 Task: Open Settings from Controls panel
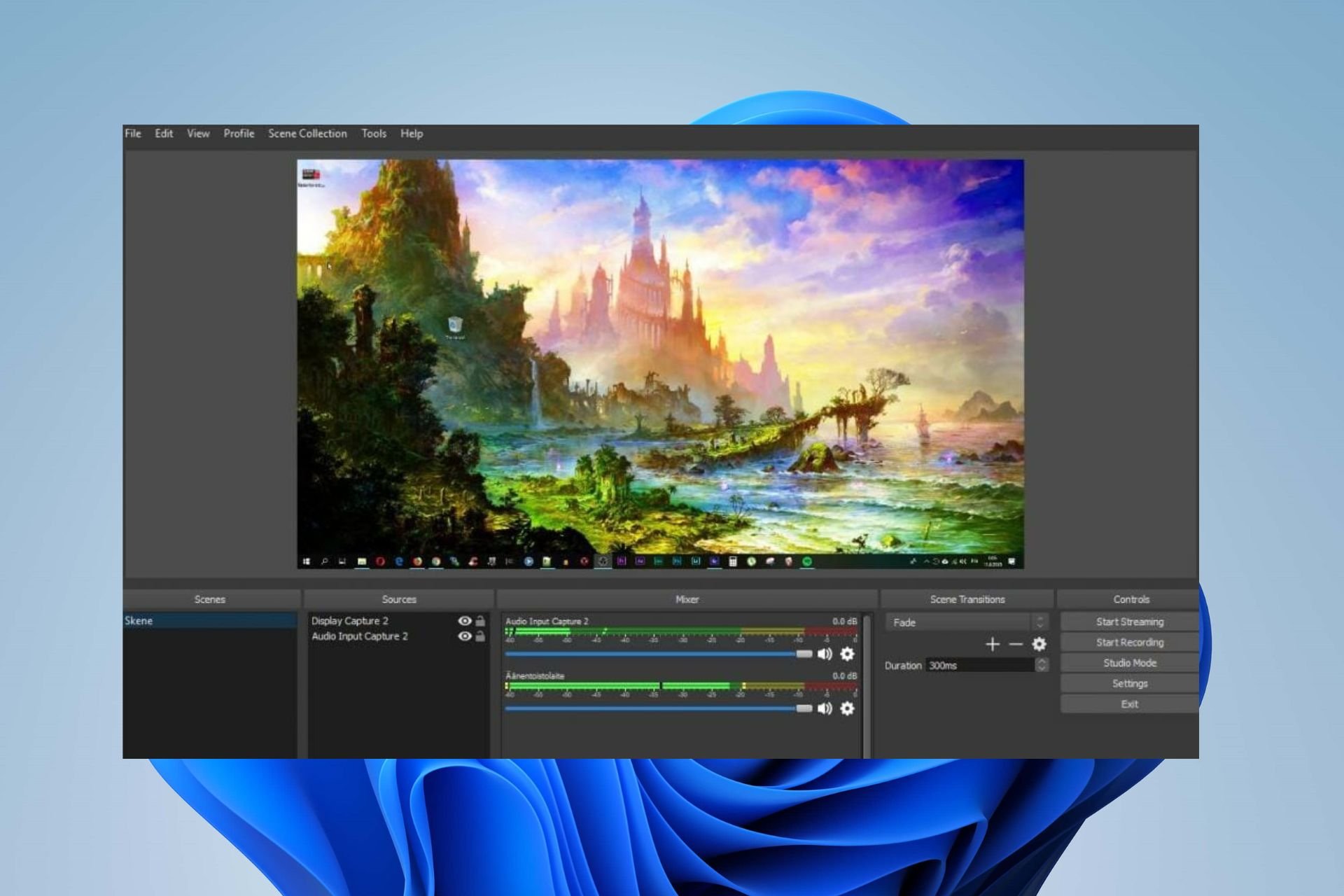pos(1130,683)
